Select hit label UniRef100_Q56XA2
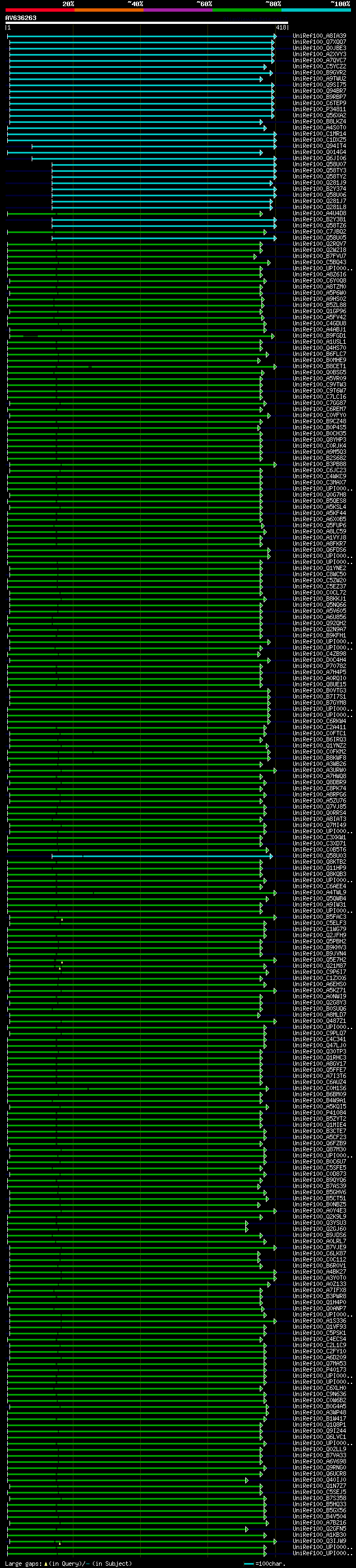356x1568 pixels. coord(319,116)
